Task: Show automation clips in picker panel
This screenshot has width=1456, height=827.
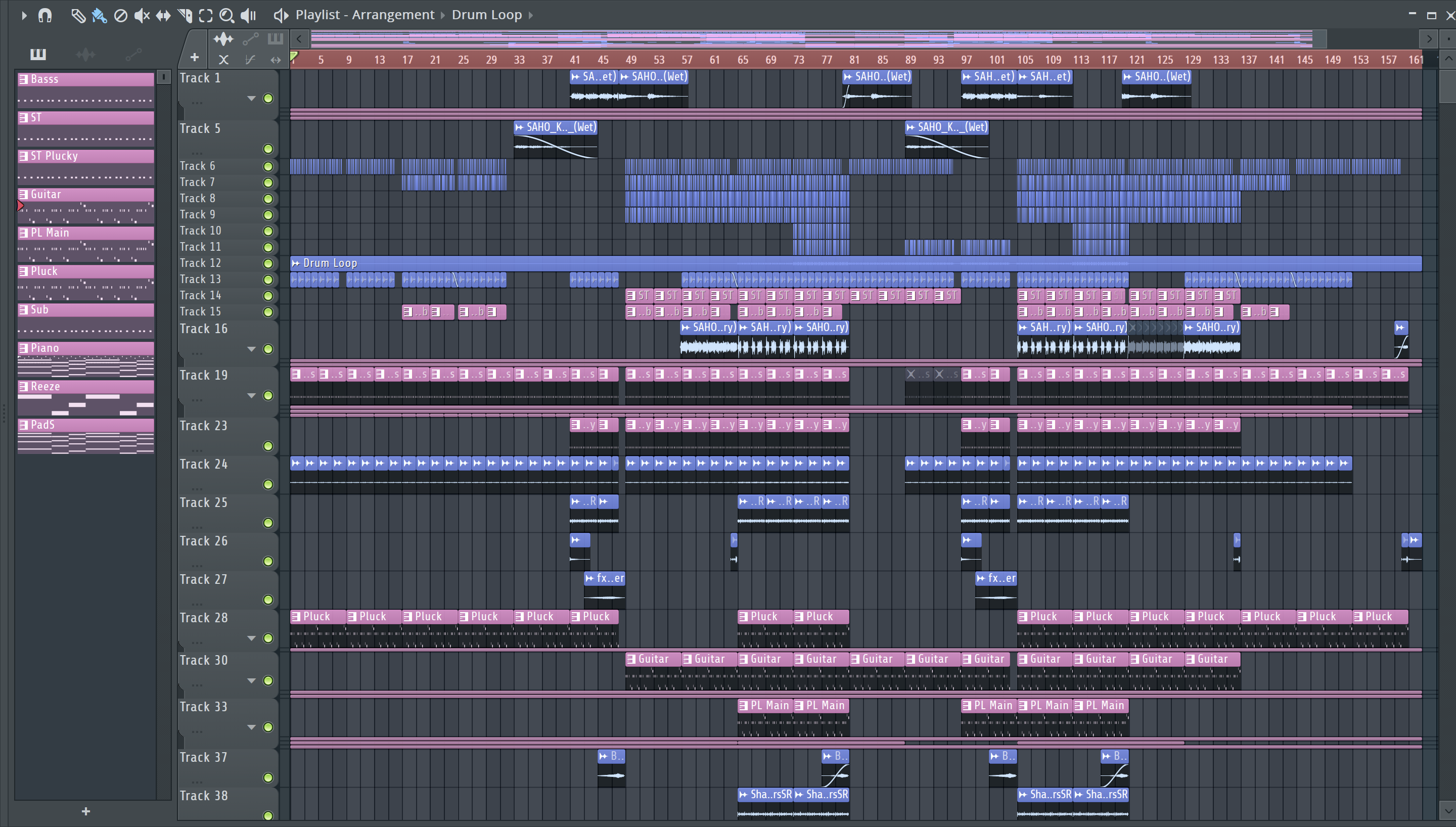Action: coord(133,54)
